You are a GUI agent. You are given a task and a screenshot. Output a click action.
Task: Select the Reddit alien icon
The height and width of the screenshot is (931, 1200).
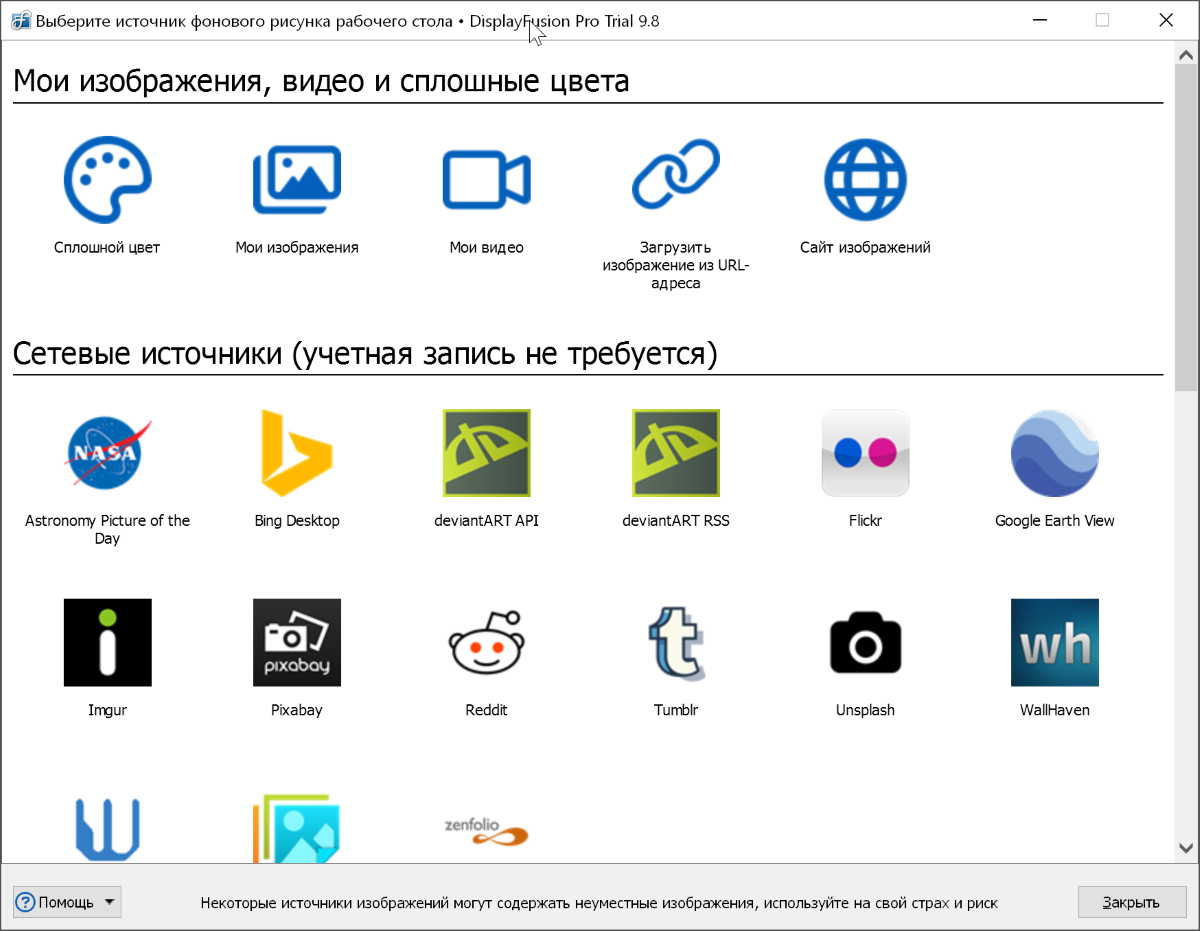487,643
